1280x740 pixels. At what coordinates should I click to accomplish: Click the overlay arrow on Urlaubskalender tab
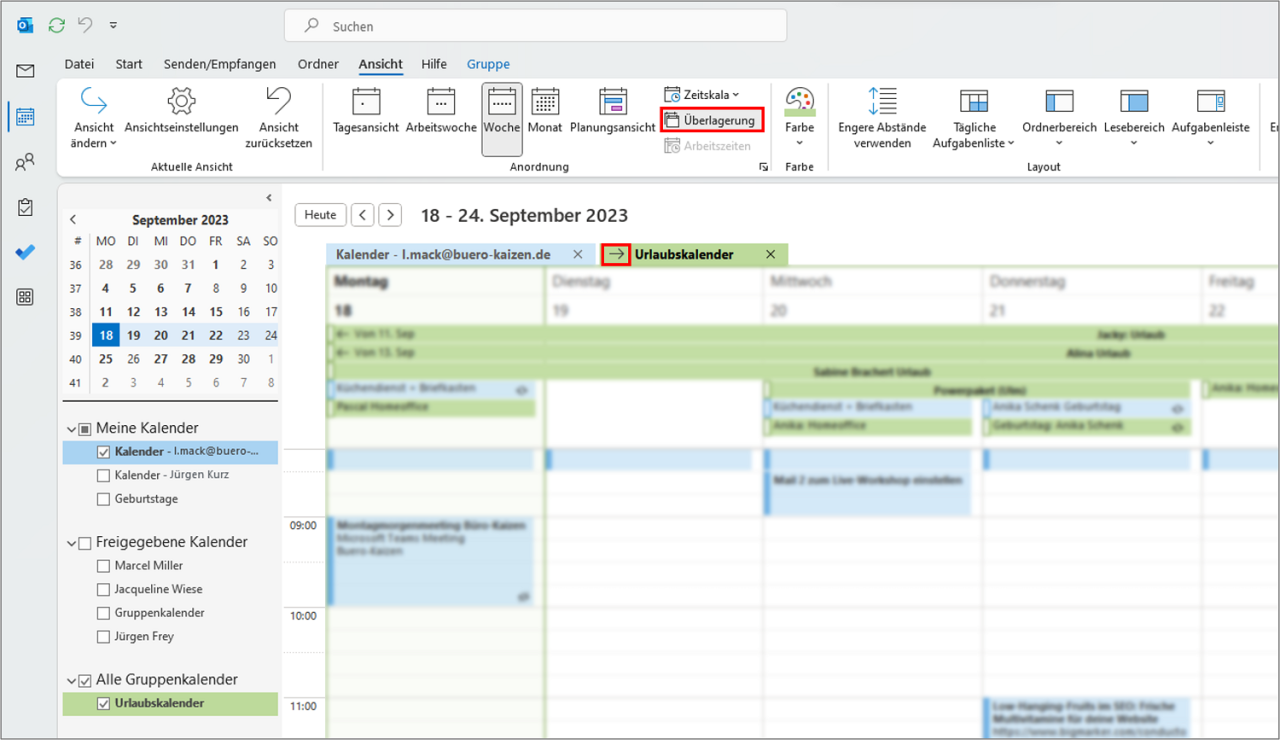[x=616, y=255]
